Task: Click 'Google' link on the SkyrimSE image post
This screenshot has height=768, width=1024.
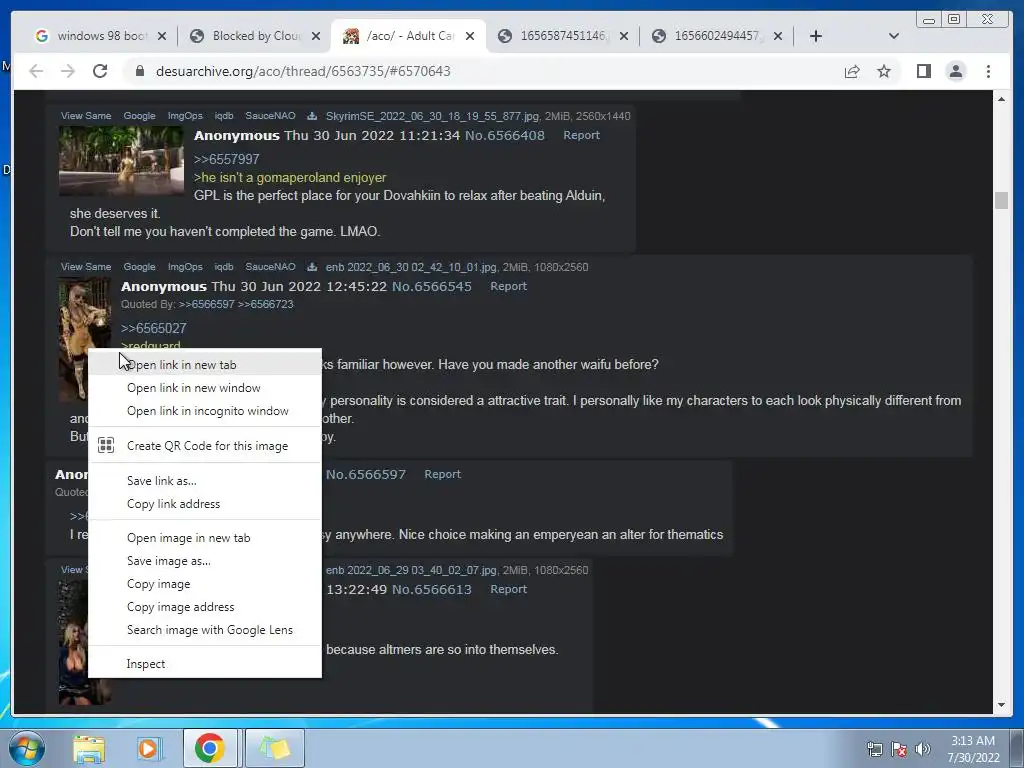Action: (140, 116)
